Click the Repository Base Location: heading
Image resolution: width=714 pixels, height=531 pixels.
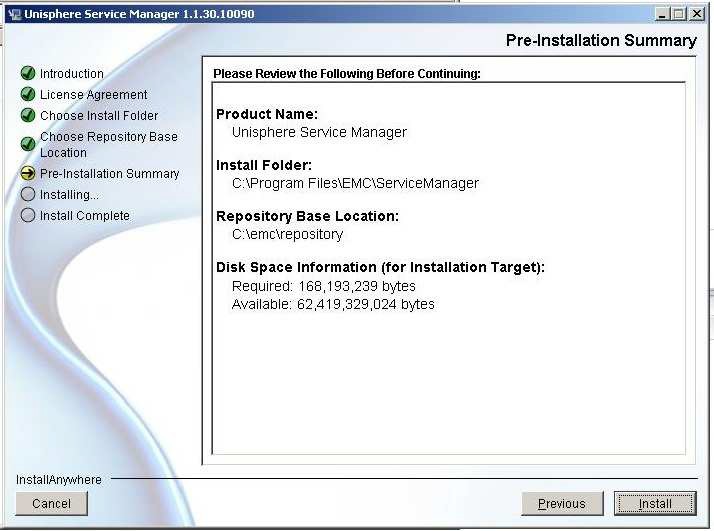tap(307, 216)
